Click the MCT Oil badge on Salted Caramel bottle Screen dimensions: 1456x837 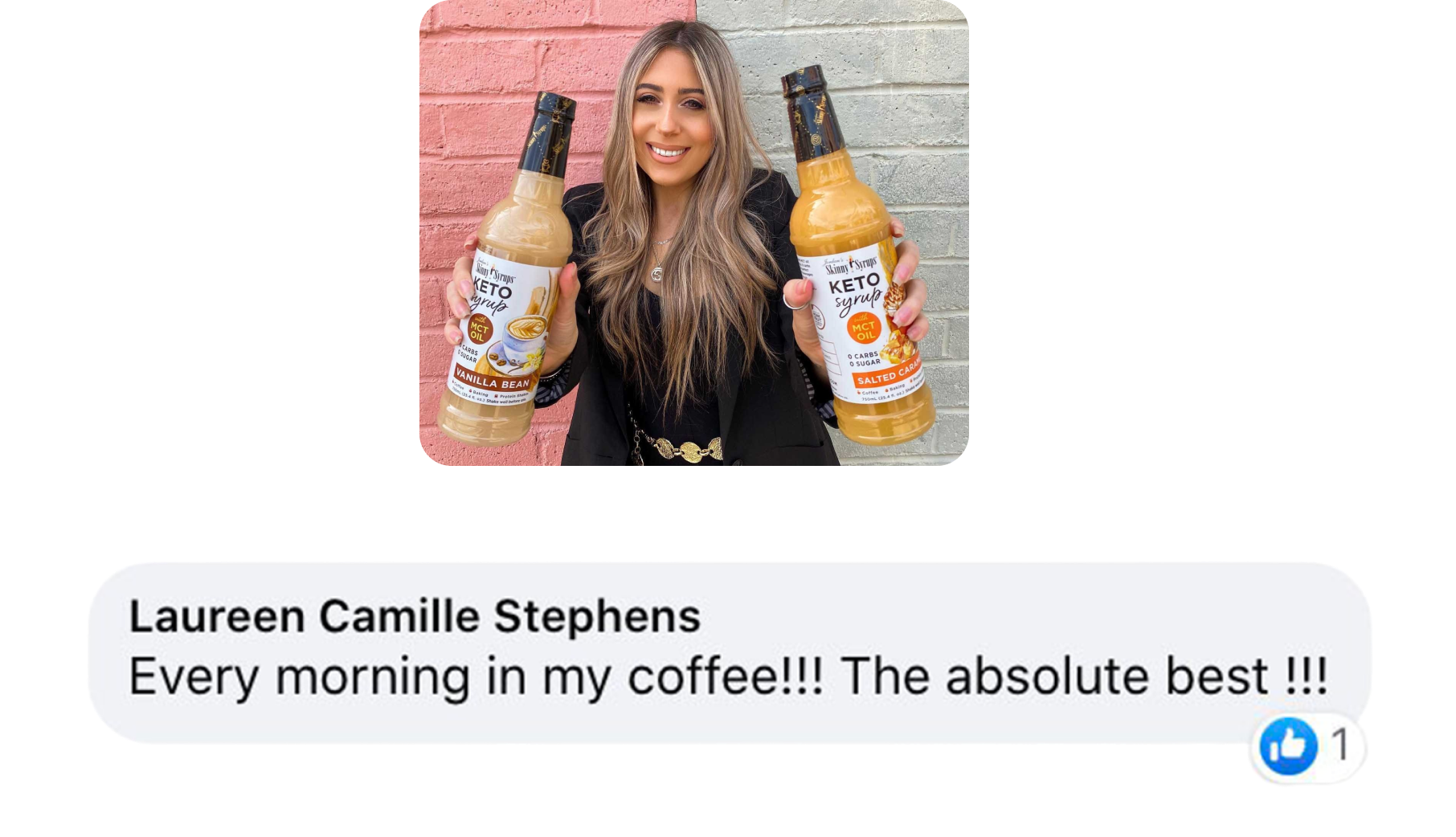(864, 329)
